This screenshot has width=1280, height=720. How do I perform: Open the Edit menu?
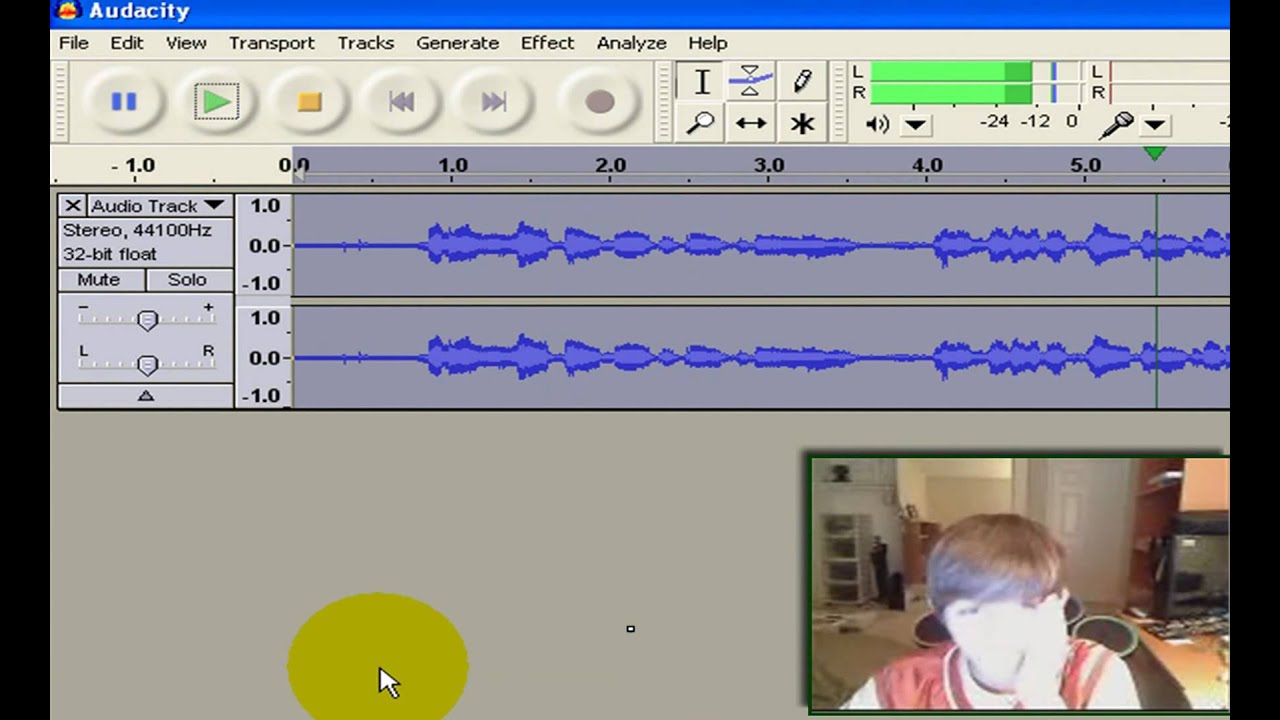click(x=127, y=43)
